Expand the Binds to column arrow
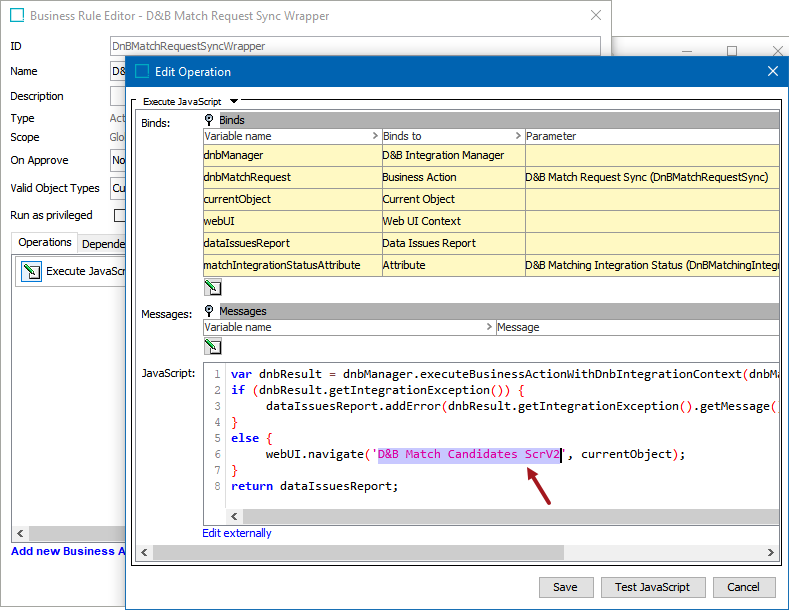The width and height of the screenshot is (789, 610). point(519,136)
